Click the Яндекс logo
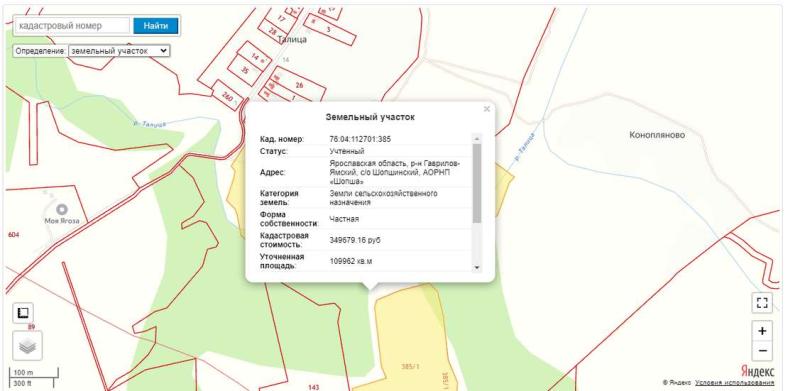The image size is (800, 391). tap(757, 371)
